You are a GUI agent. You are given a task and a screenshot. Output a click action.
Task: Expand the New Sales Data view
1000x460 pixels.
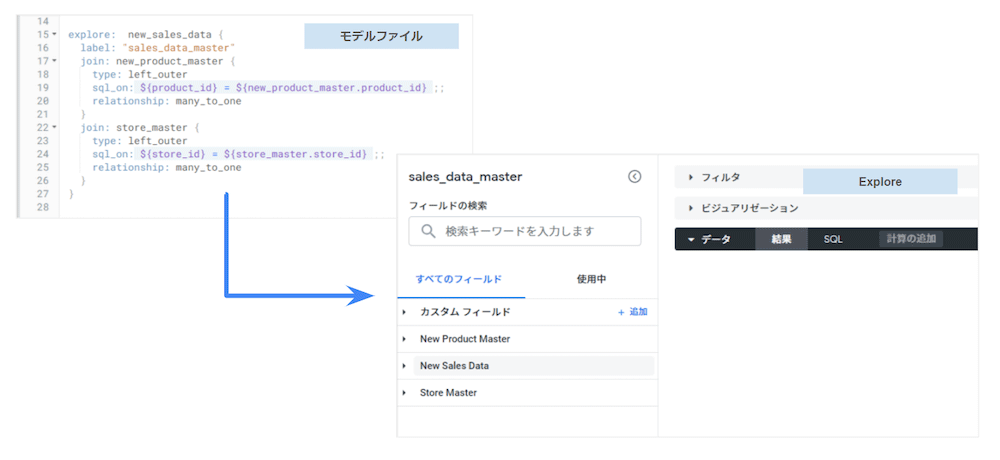pos(404,366)
